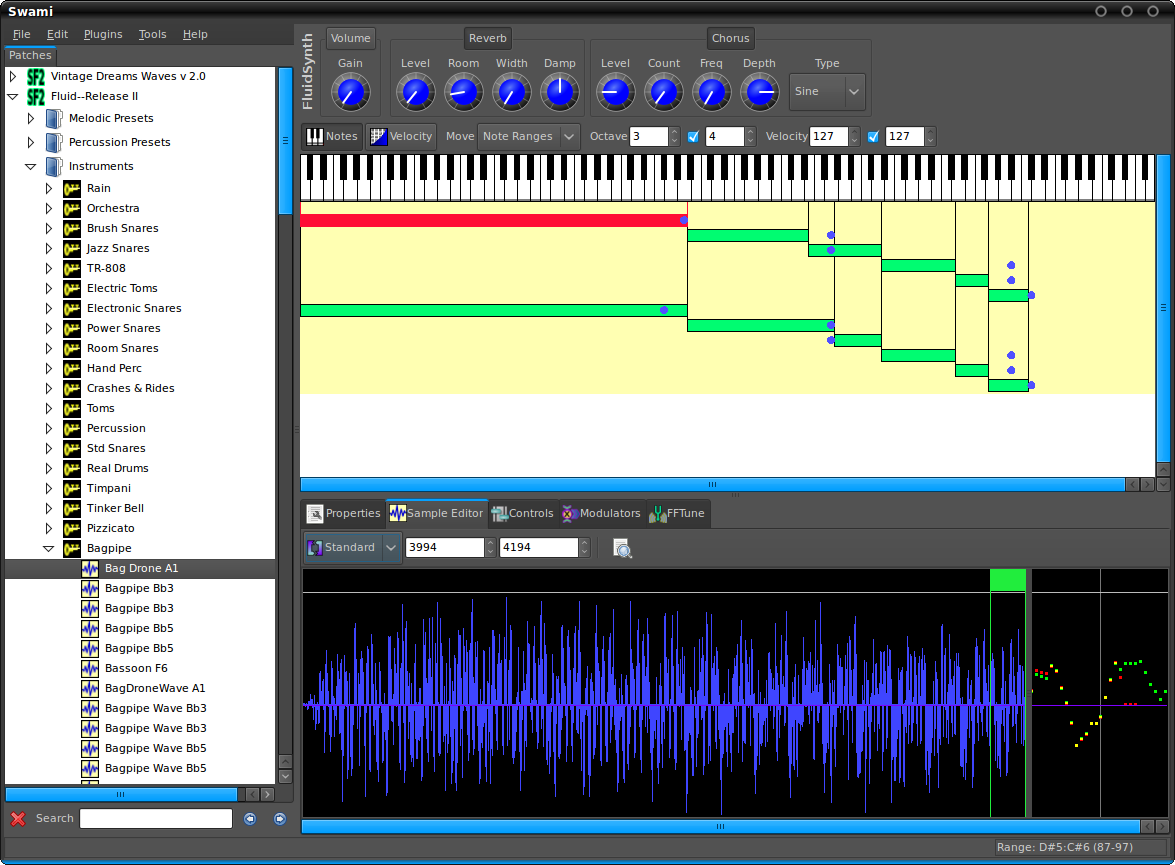Screen dimensions: 1175x865
Task: Click the search previous arrow icon
Action: (250, 819)
